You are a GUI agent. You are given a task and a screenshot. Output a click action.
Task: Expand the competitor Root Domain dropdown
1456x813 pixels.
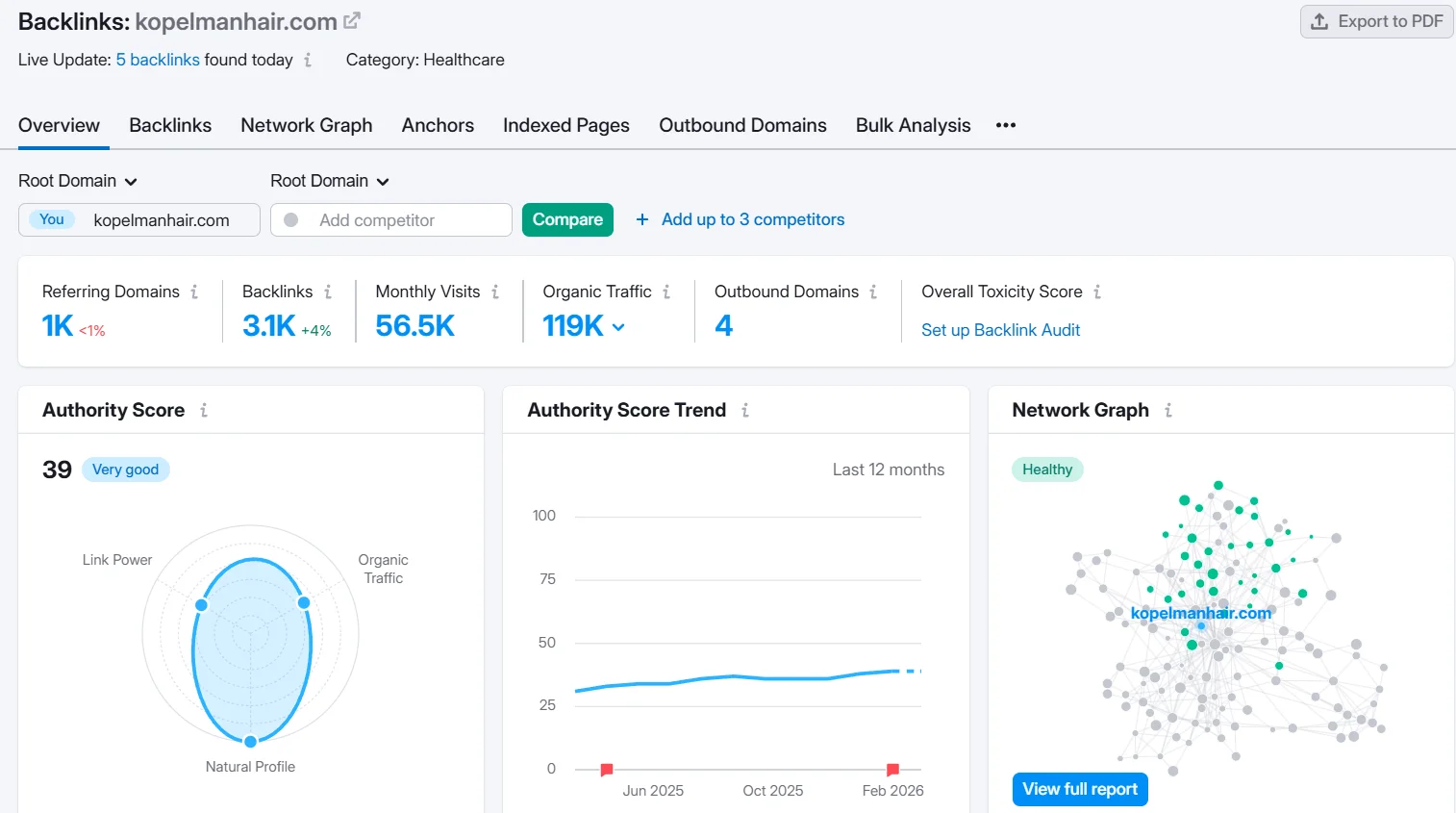(x=330, y=181)
